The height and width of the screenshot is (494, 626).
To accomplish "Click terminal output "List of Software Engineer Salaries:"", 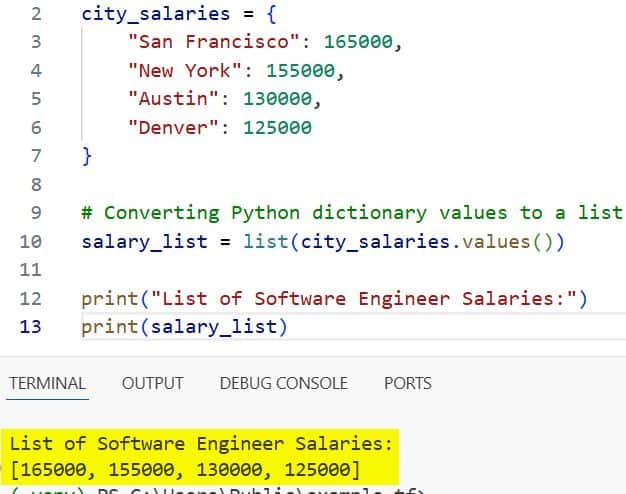I will coord(202,443).
